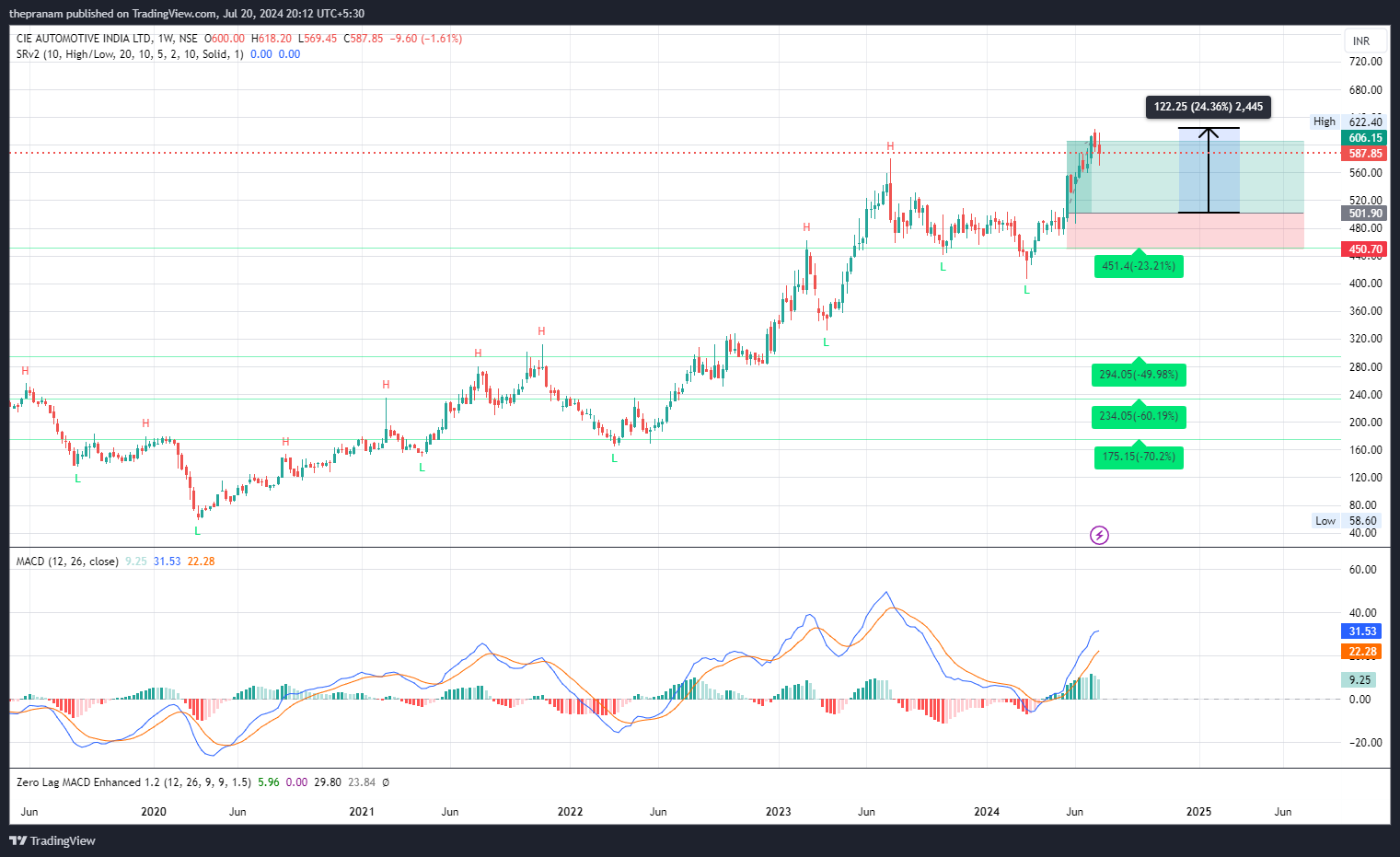Click the 175.15(-70.2%) green label

pyautogui.click(x=1139, y=457)
